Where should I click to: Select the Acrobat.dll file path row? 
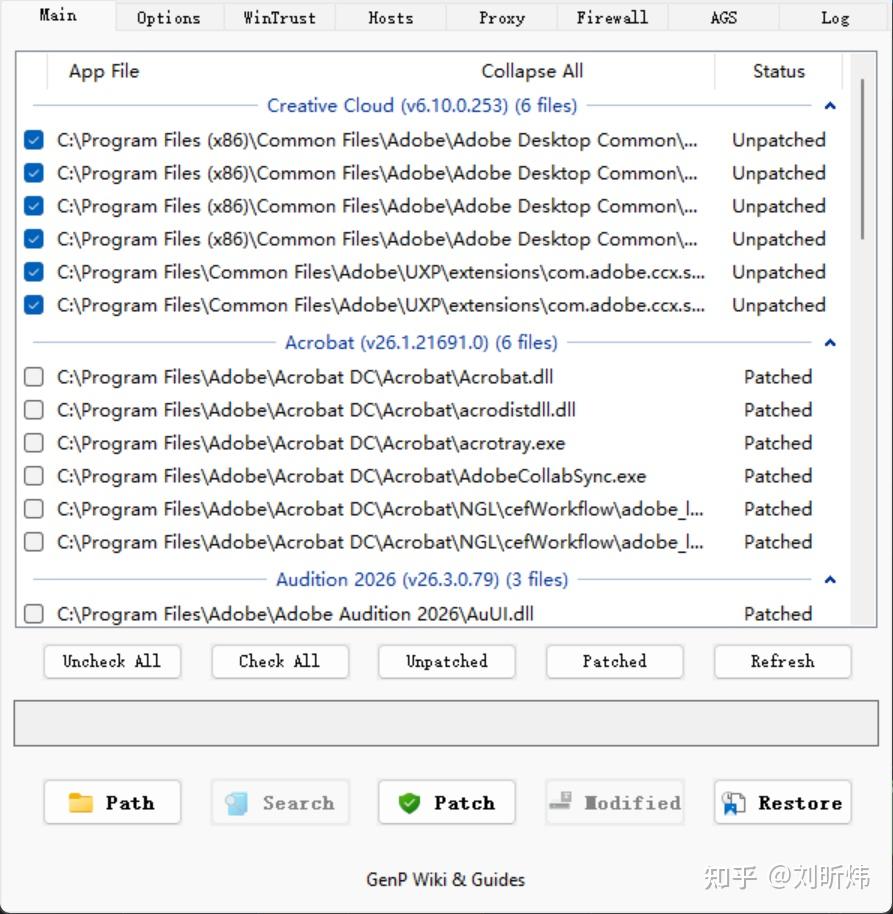(305, 377)
